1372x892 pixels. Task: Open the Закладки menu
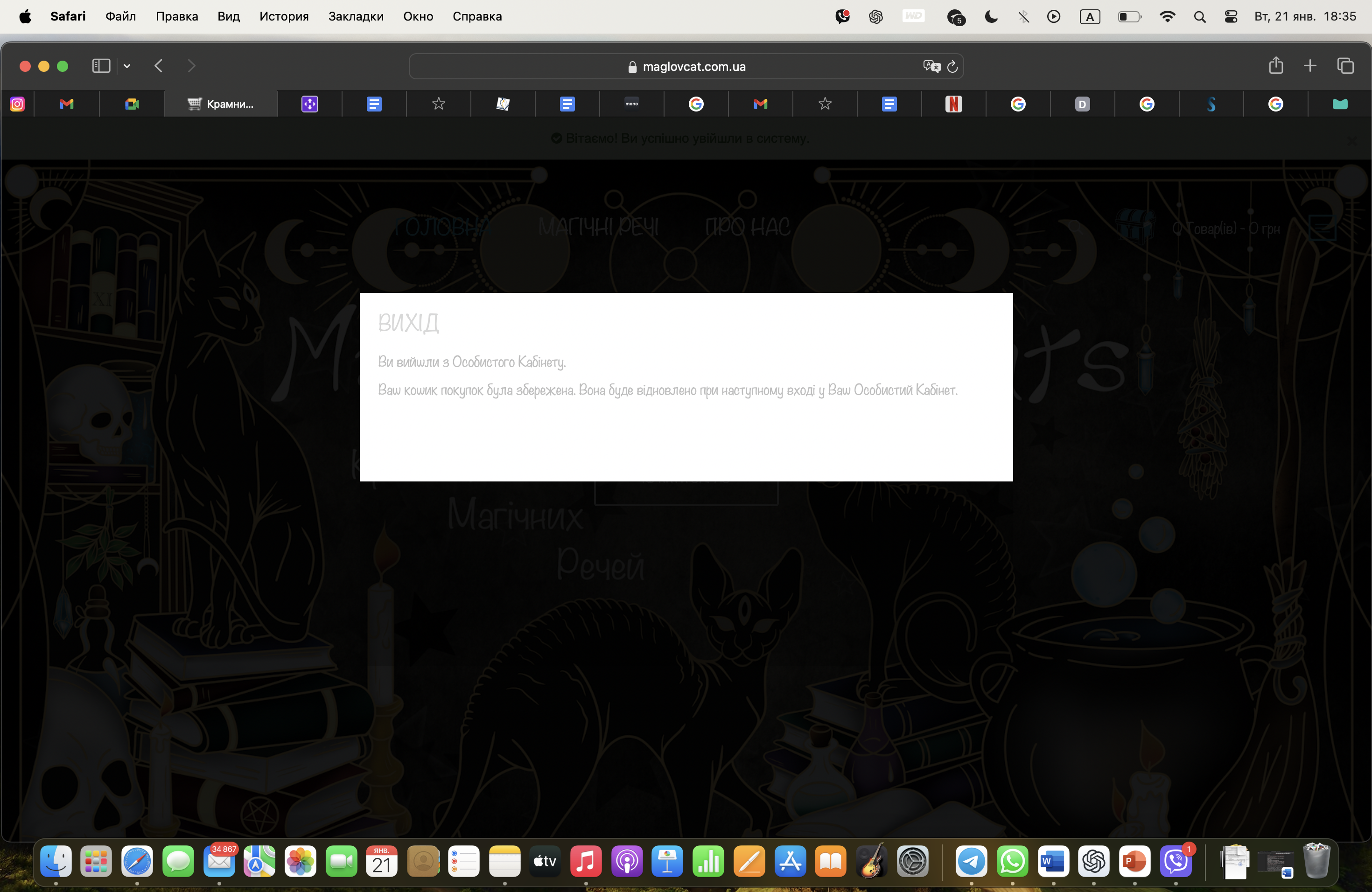click(356, 16)
